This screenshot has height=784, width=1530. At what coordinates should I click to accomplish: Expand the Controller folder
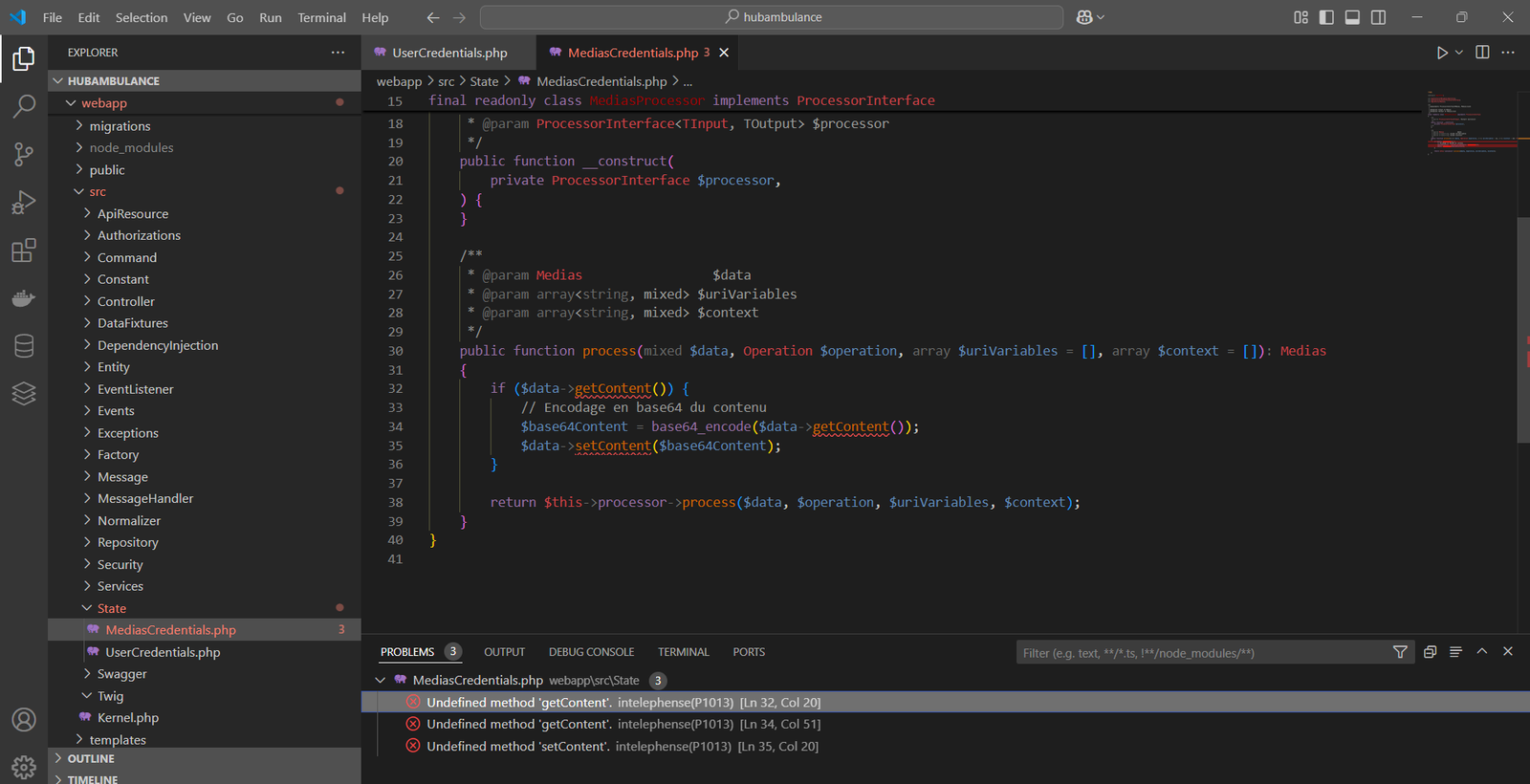point(125,301)
